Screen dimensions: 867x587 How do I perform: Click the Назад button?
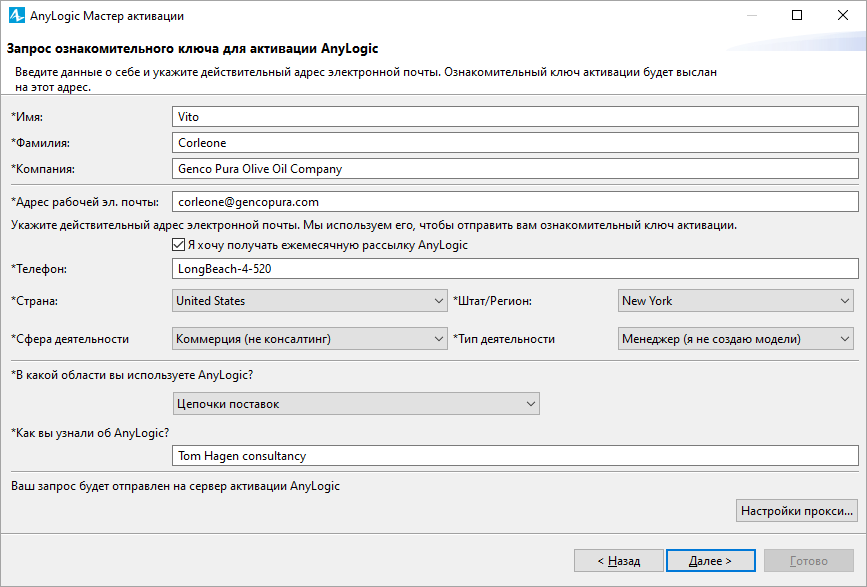pos(619,561)
